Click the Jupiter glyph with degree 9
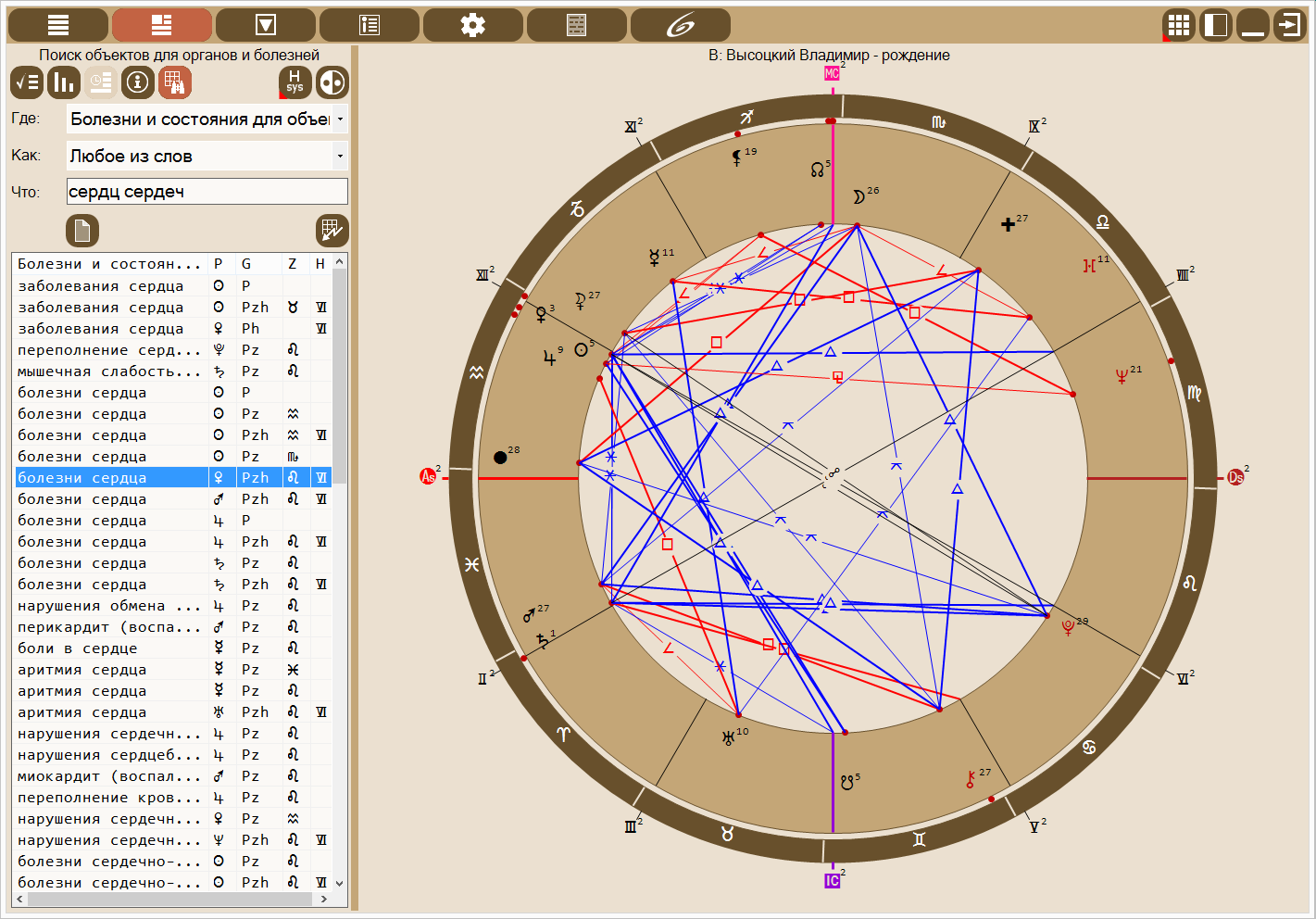Image resolution: width=1316 pixels, height=919 pixels. click(550, 357)
